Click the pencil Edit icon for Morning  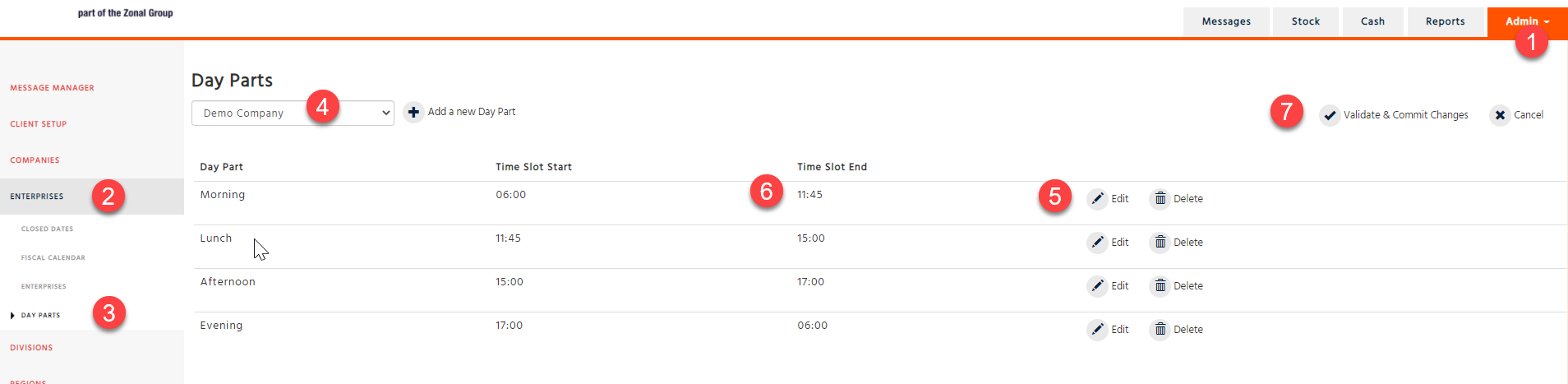pos(1097,199)
